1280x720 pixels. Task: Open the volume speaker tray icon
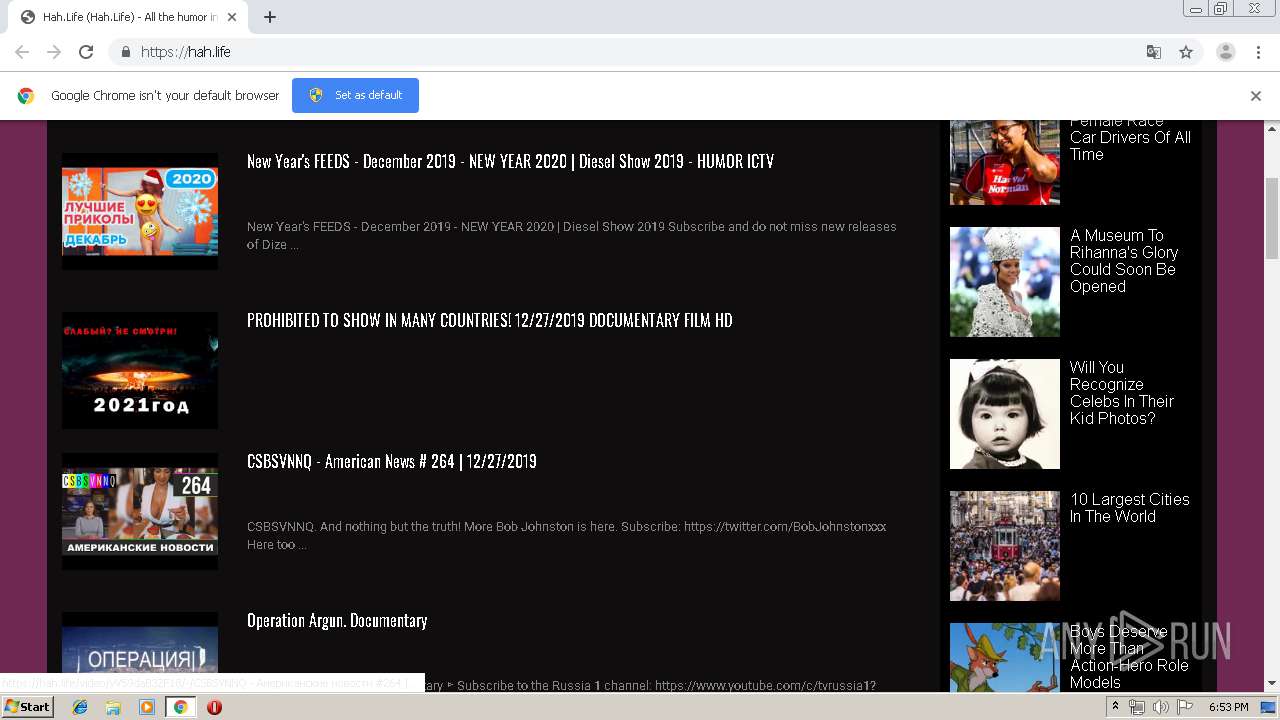pyautogui.click(x=1161, y=707)
